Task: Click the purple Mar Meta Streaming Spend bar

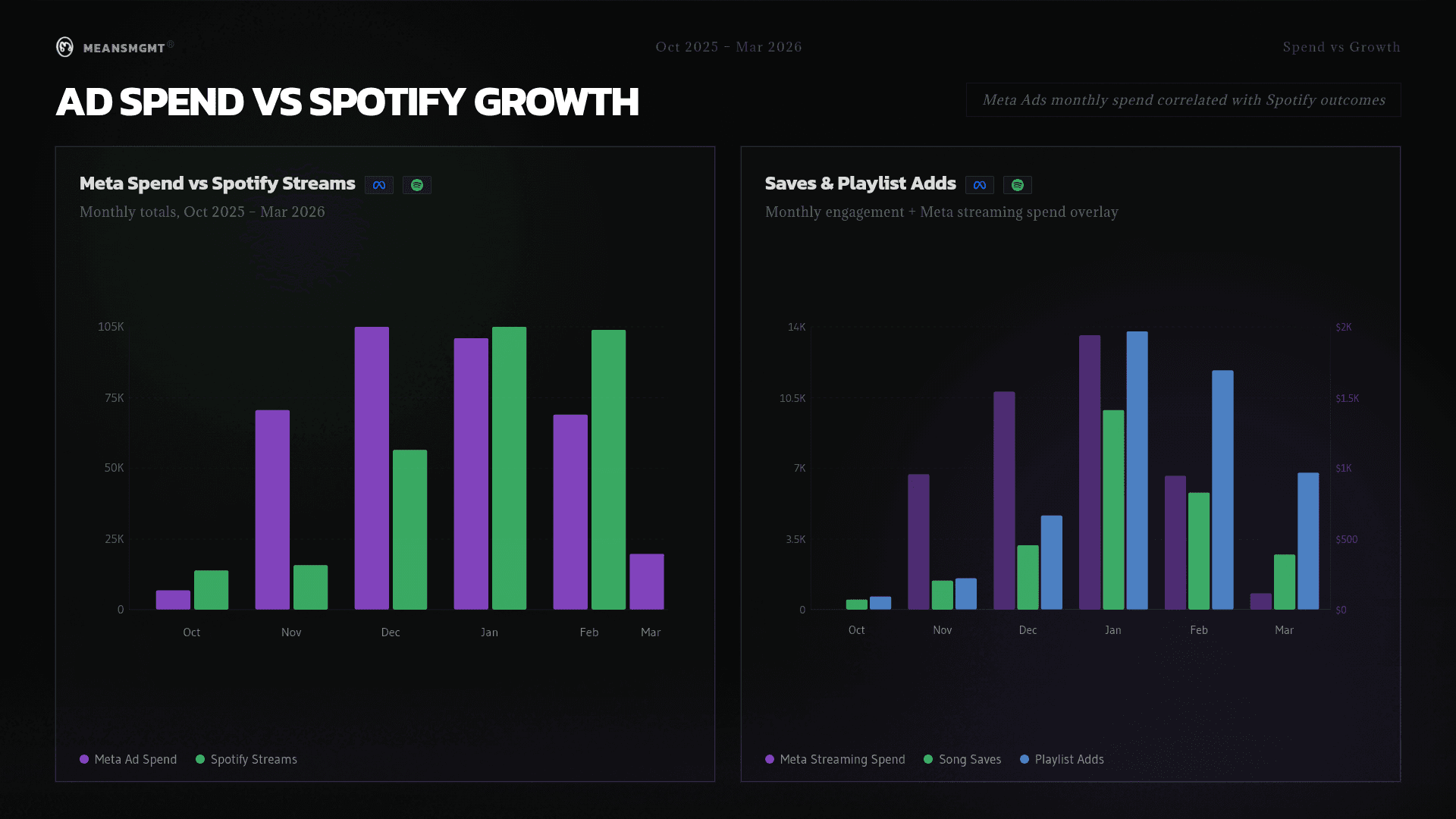Action: pyautogui.click(x=1261, y=601)
